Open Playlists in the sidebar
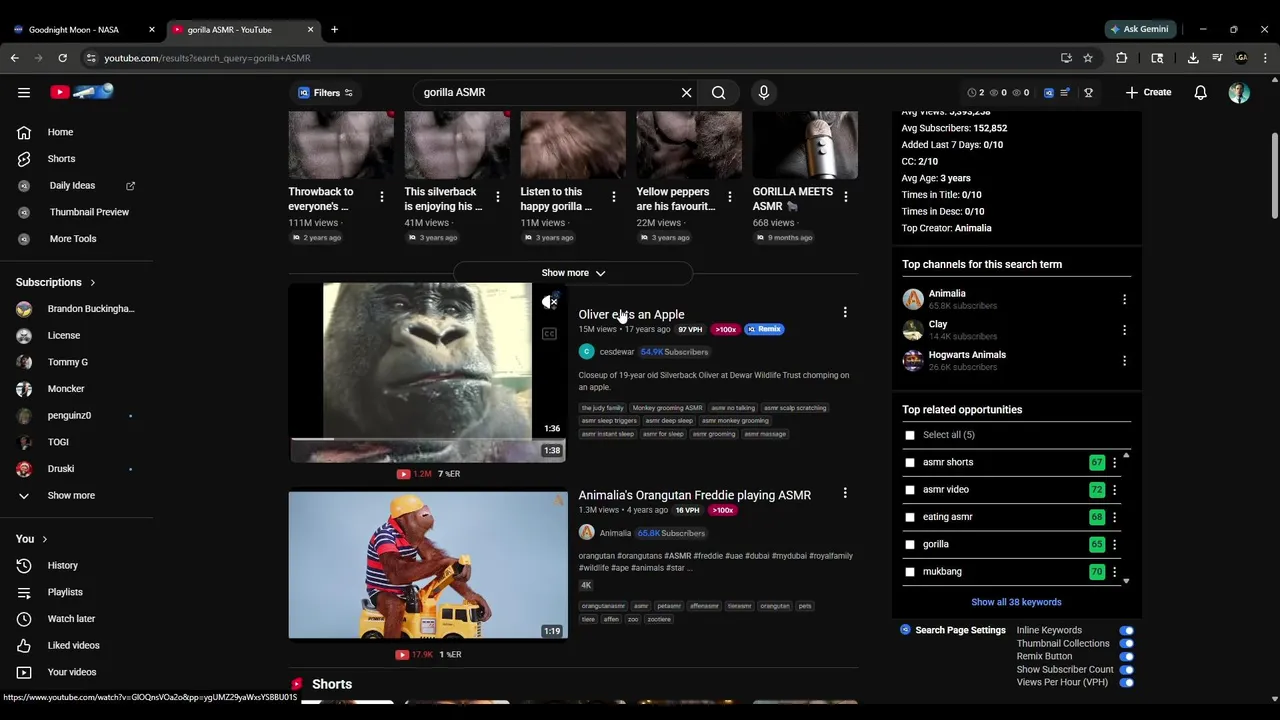 [x=65, y=592]
